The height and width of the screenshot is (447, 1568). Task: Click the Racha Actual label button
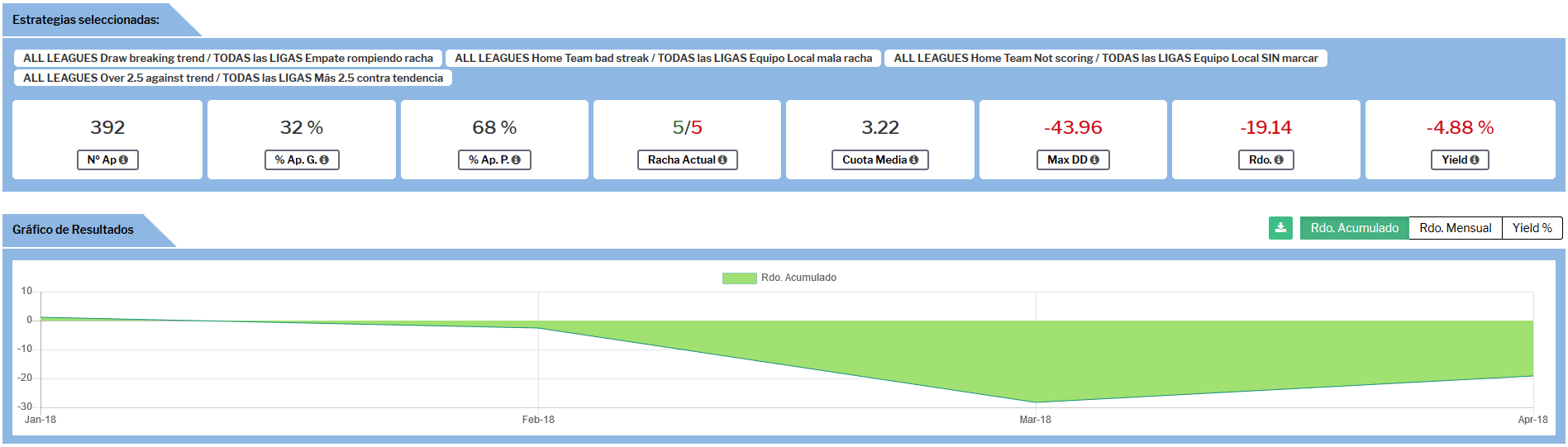click(x=687, y=160)
